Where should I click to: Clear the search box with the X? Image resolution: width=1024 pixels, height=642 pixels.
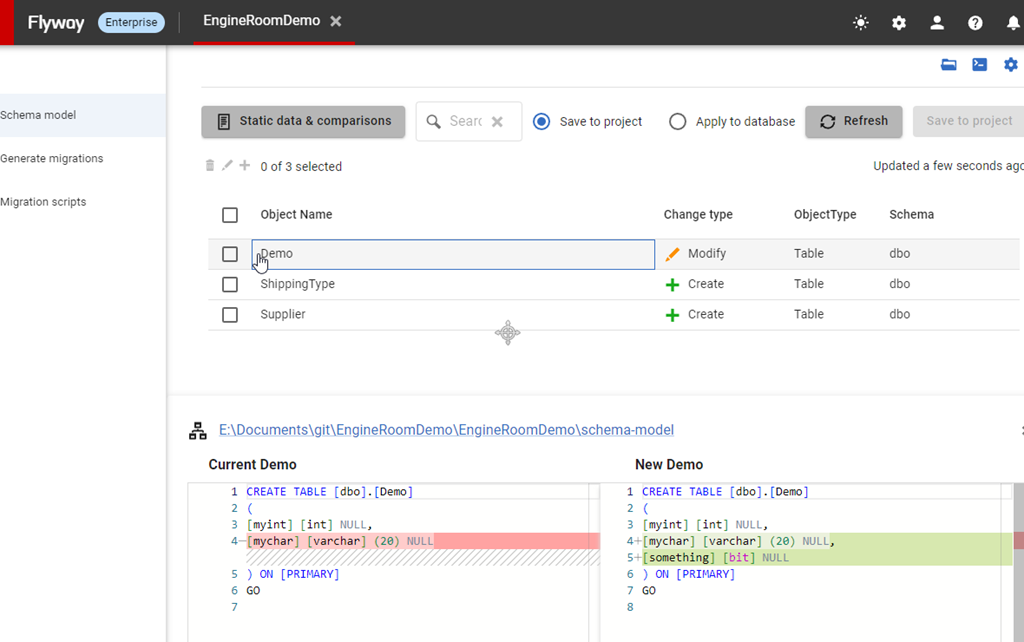pyautogui.click(x=497, y=122)
